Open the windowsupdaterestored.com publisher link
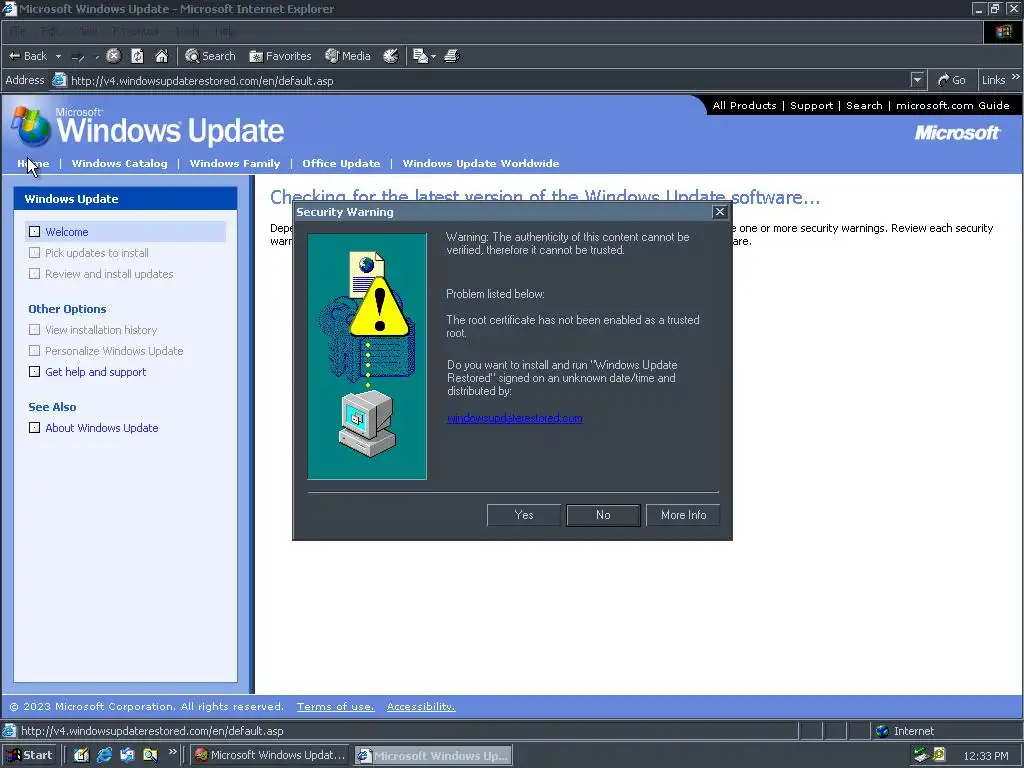The image size is (1024, 768). [x=515, y=418]
